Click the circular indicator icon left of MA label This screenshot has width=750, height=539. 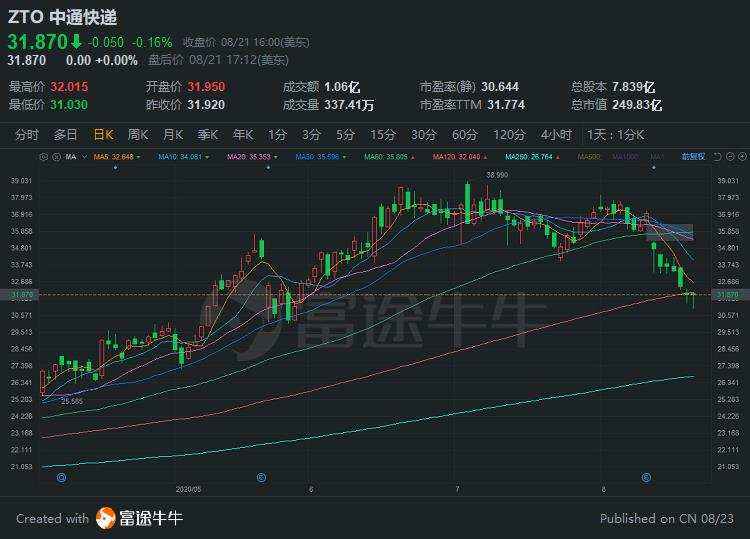(x=56, y=157)
